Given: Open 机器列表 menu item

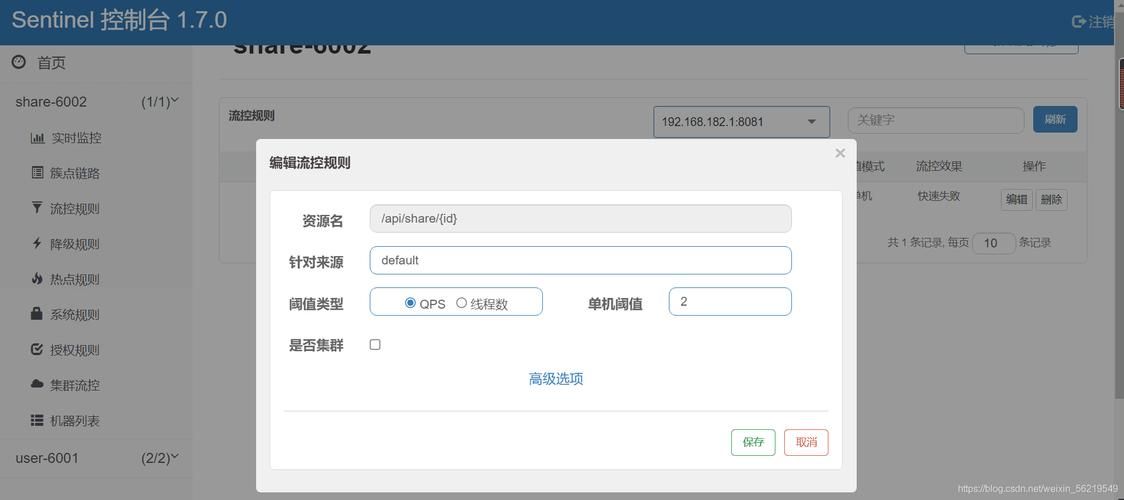Looking at the screenshot, I should click(75, 421).
